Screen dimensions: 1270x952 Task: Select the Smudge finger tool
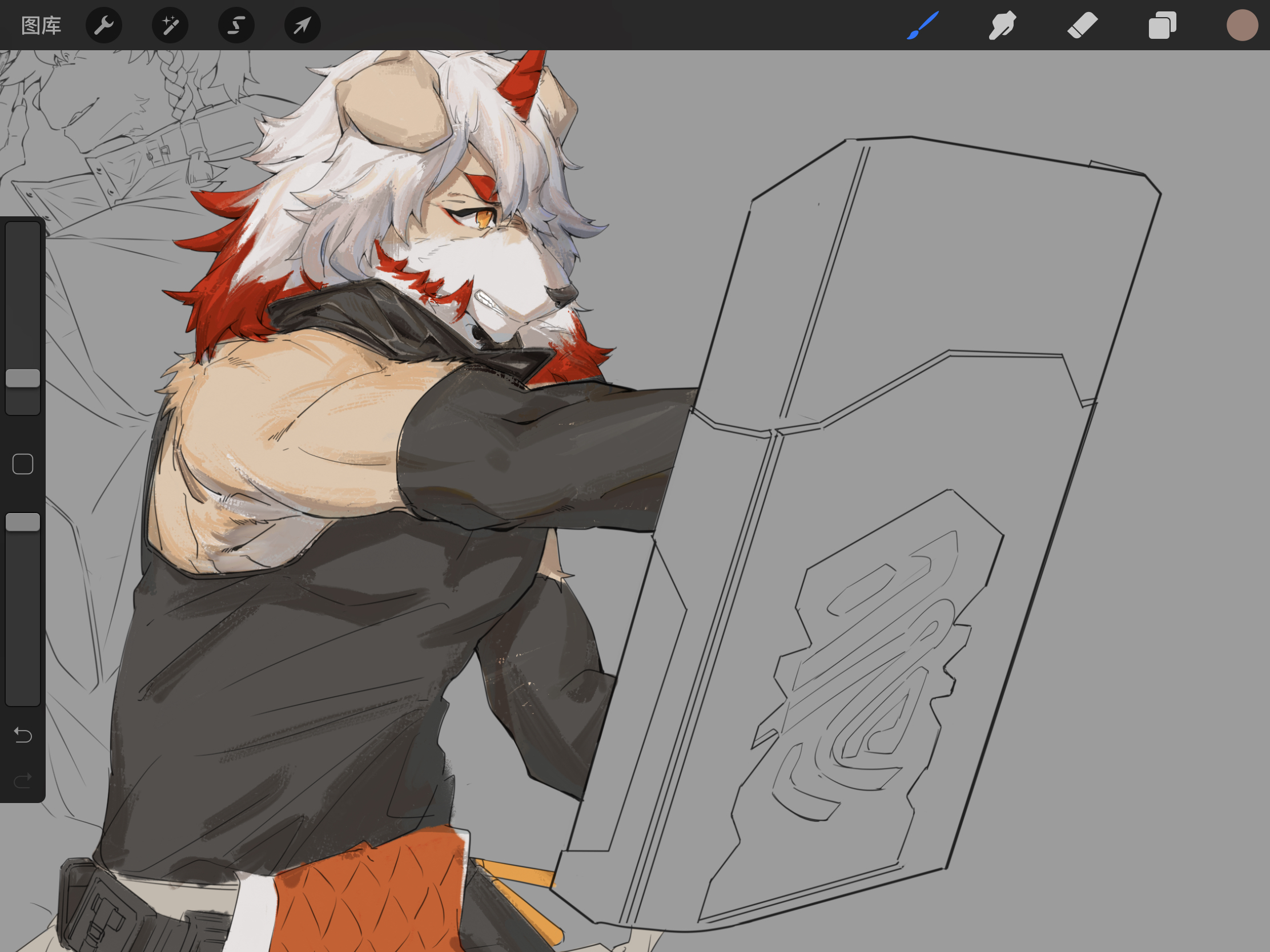[x=1002, y=25]
